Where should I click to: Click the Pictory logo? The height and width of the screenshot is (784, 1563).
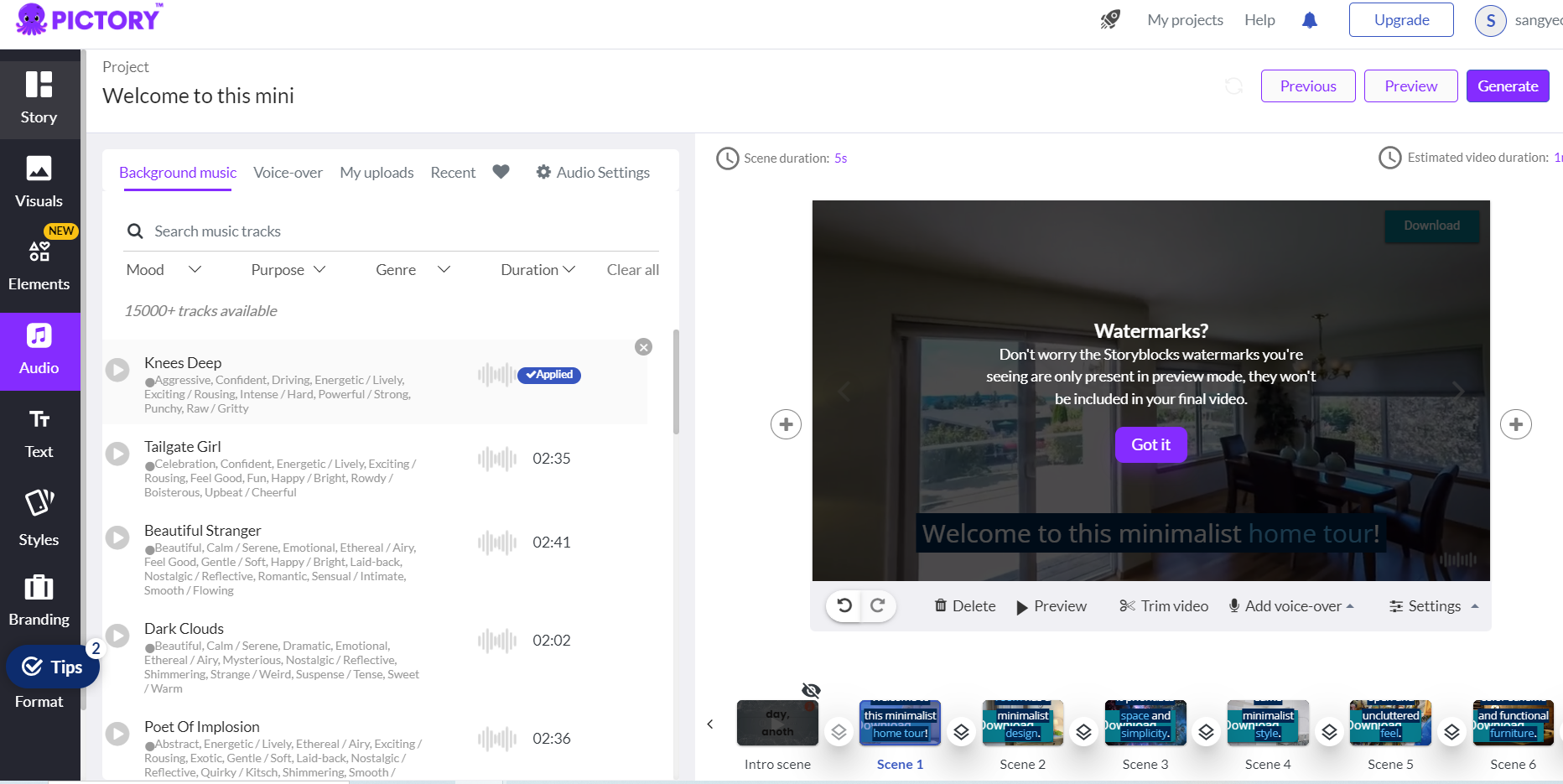pos(88,19)
